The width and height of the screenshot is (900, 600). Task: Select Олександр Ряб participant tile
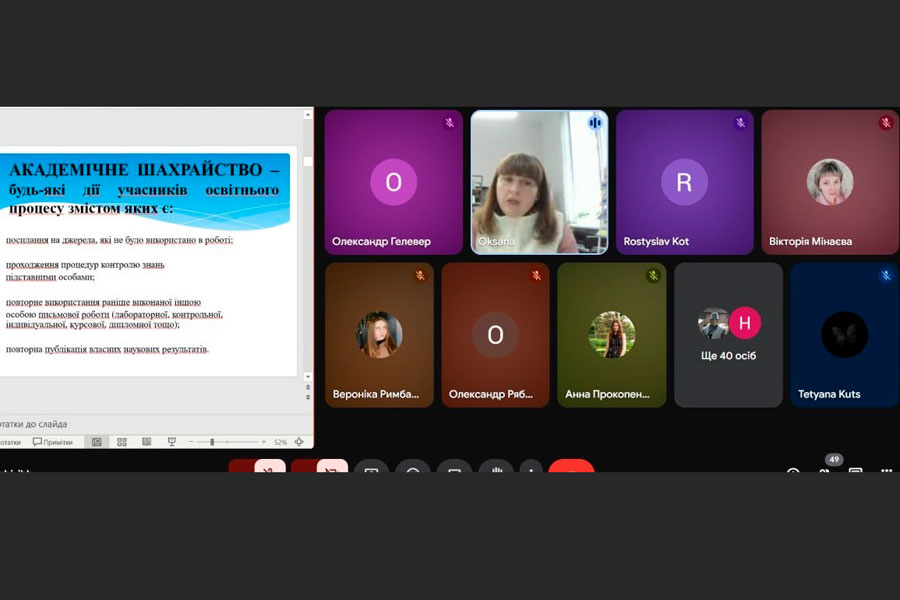pos(495,335)
